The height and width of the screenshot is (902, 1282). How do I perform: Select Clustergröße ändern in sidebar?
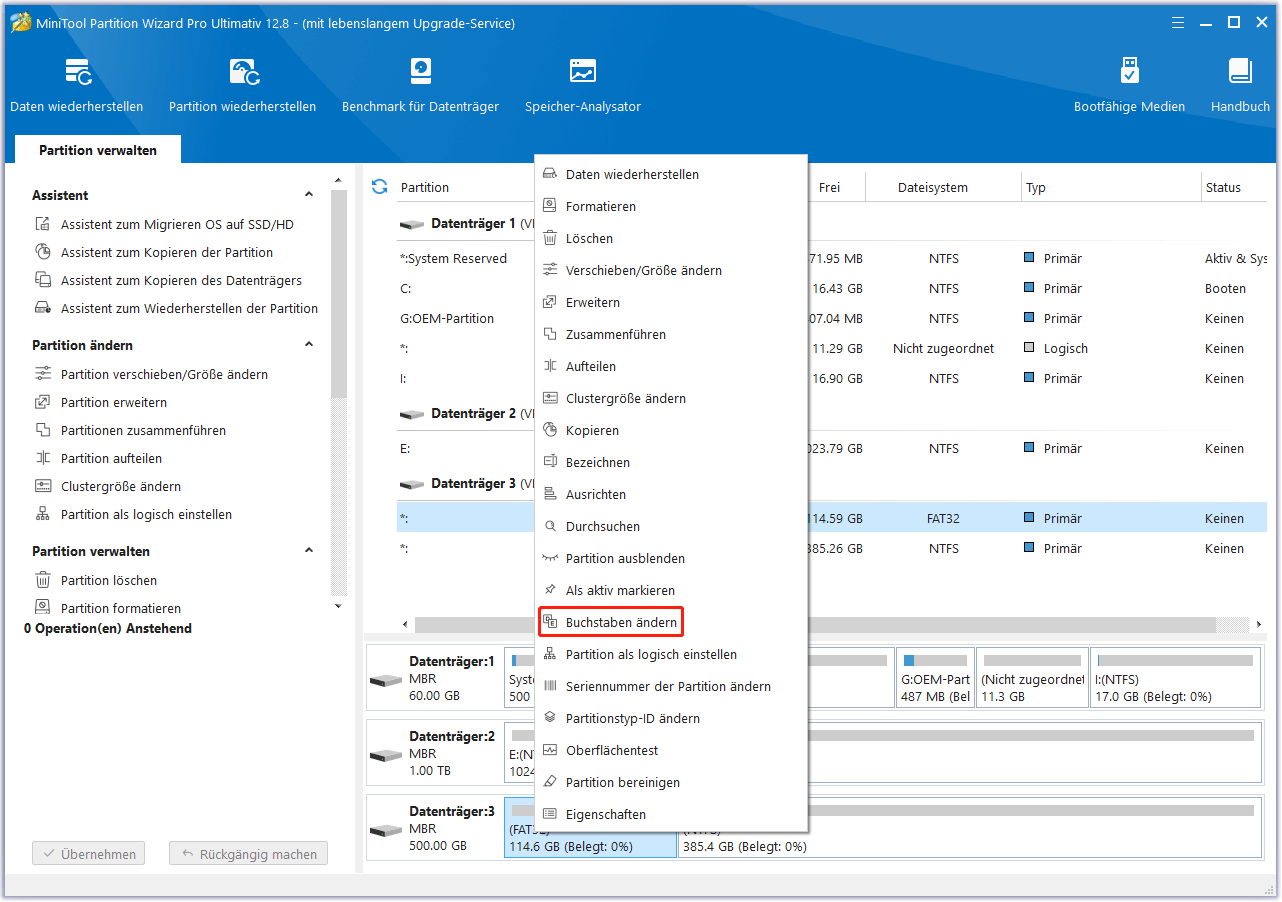click(x=120, y=487)
